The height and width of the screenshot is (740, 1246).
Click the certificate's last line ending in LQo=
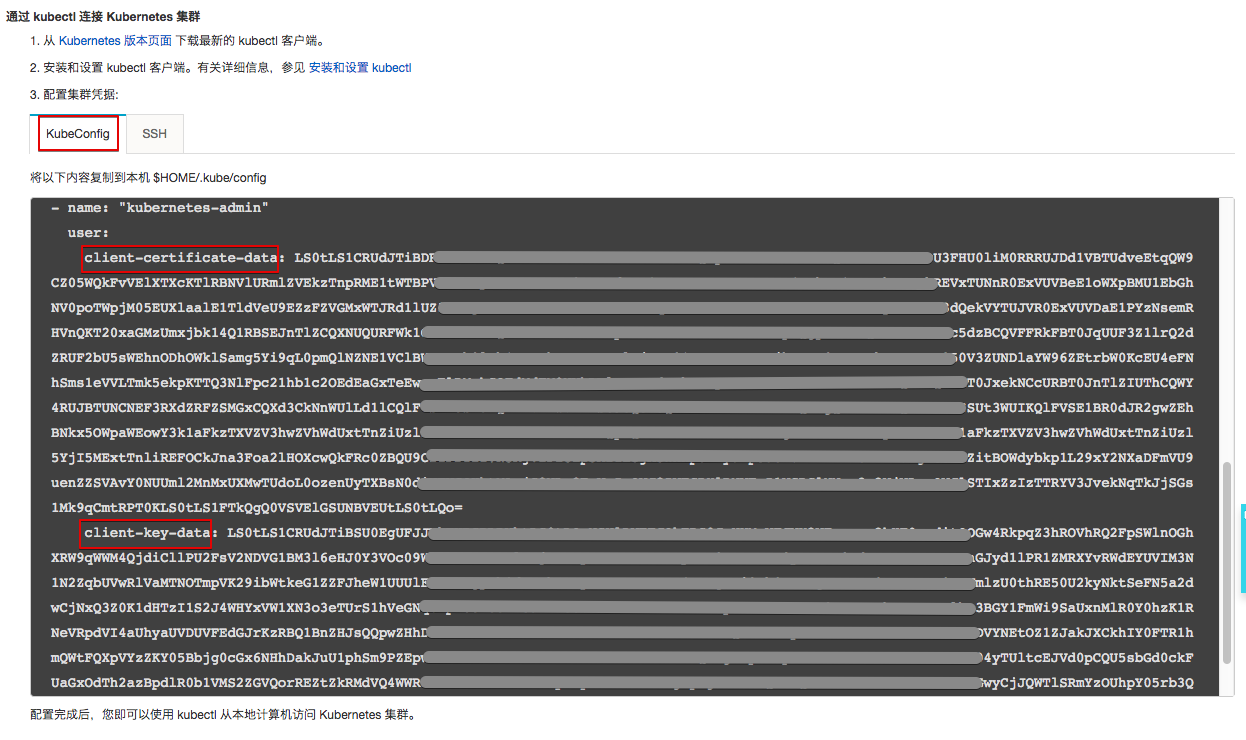(x=256, y=508)
